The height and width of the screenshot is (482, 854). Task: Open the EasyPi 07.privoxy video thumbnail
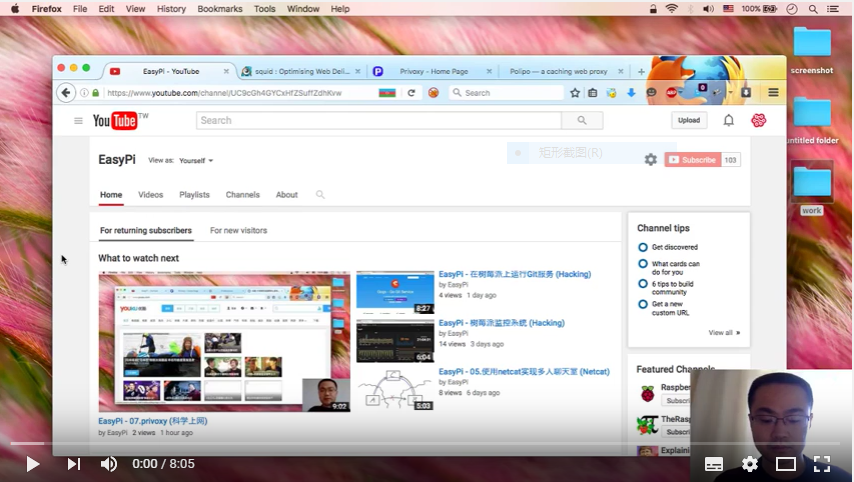(x=224, y=341)
